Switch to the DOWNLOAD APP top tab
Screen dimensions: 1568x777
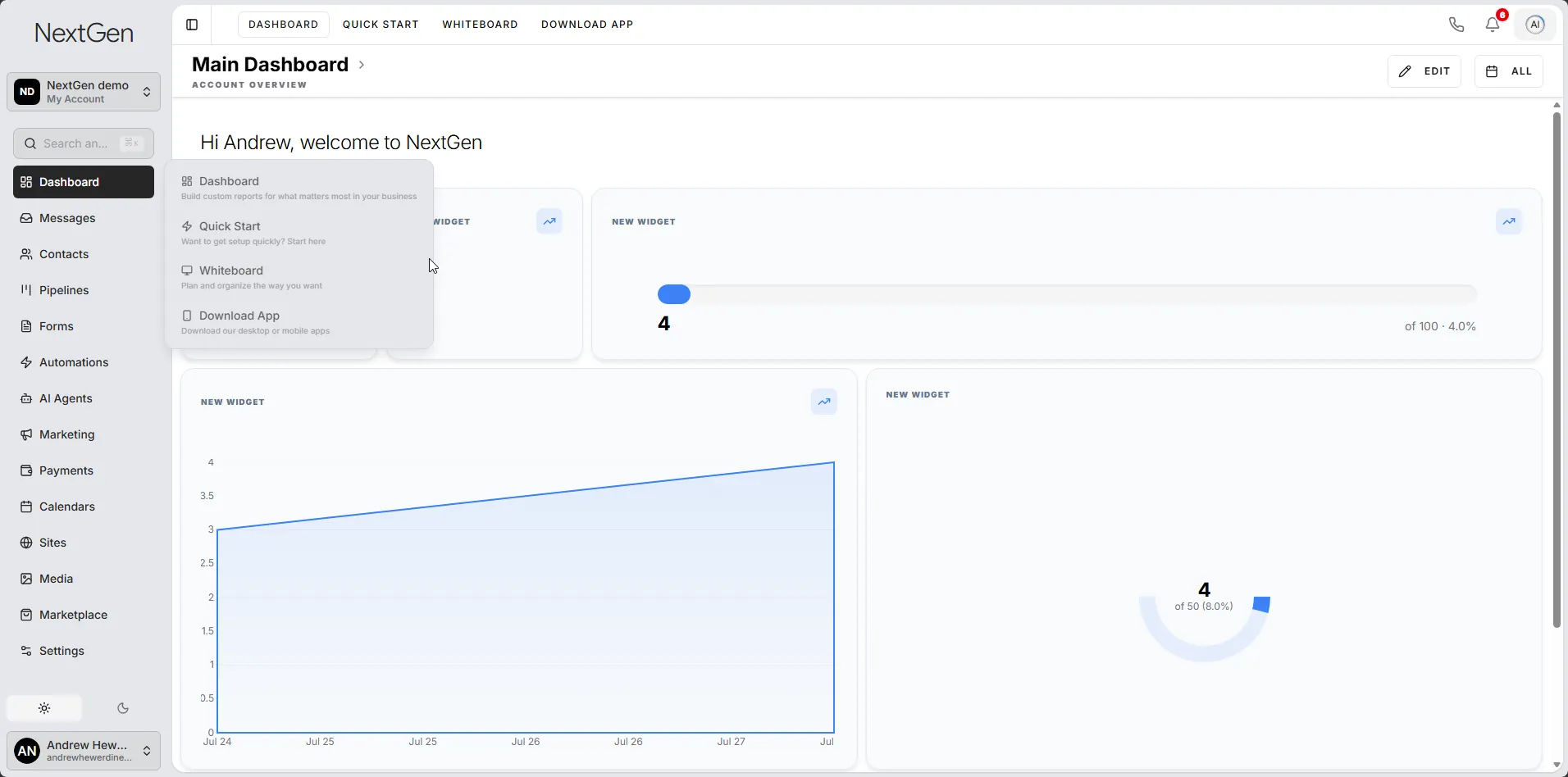[x=587, y=25]
